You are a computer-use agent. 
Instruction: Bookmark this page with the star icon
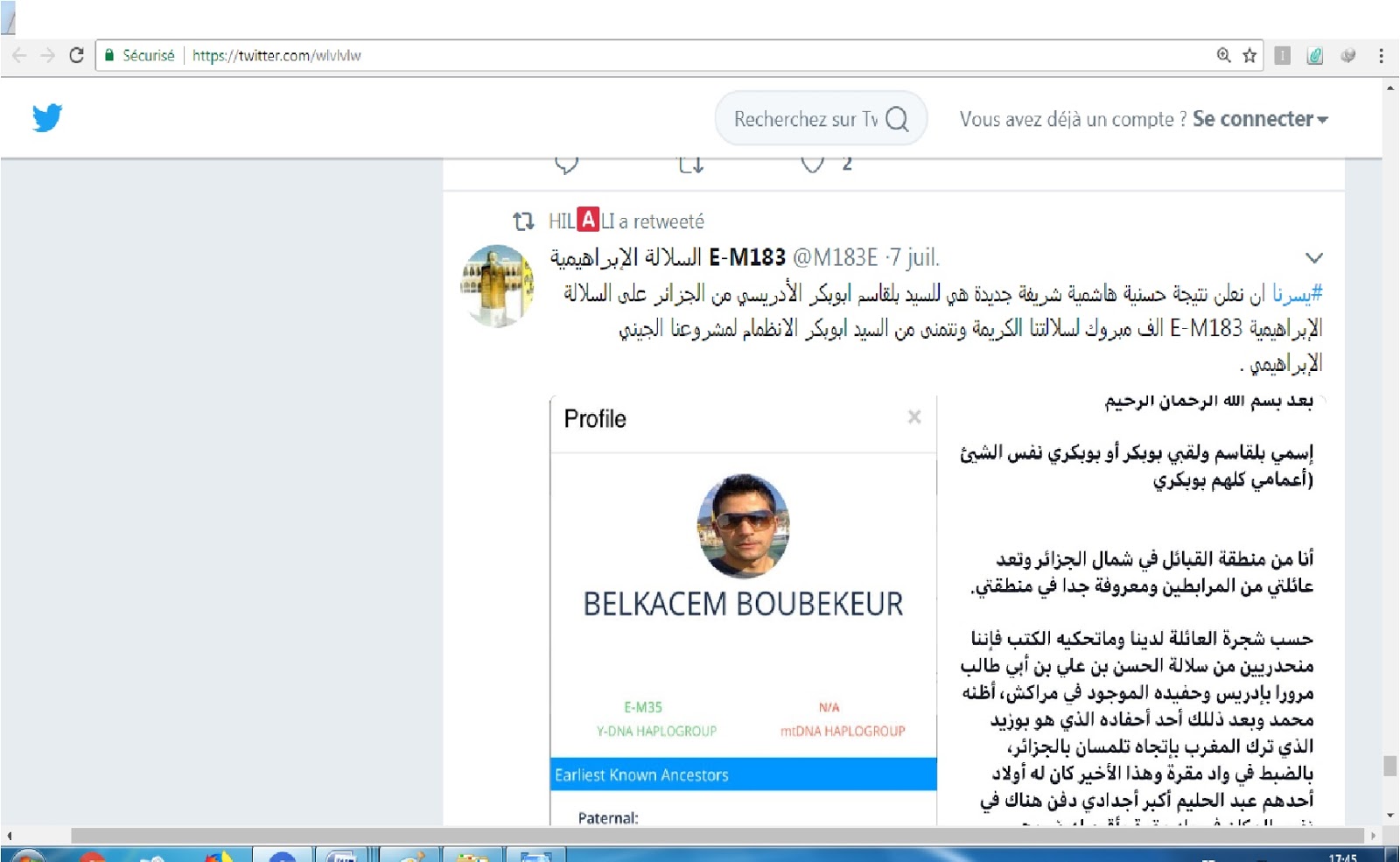1249,55
